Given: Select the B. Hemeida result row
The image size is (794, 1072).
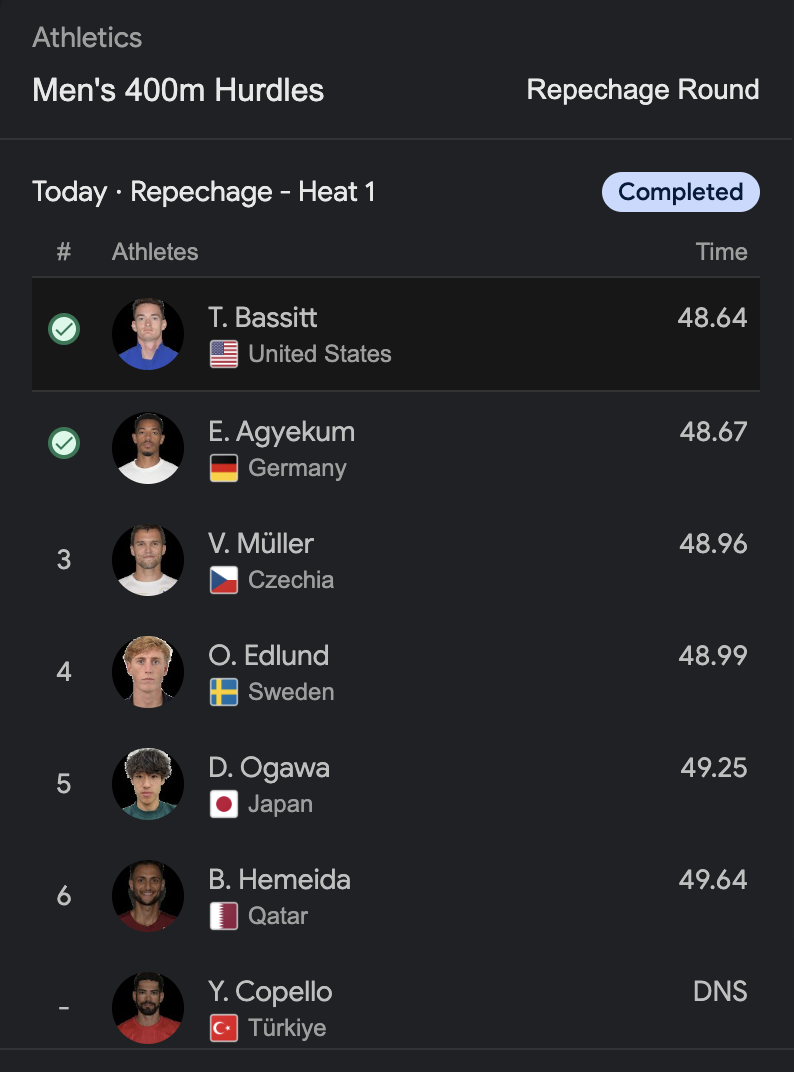Looking at the screenshot, I should point(396,896).
